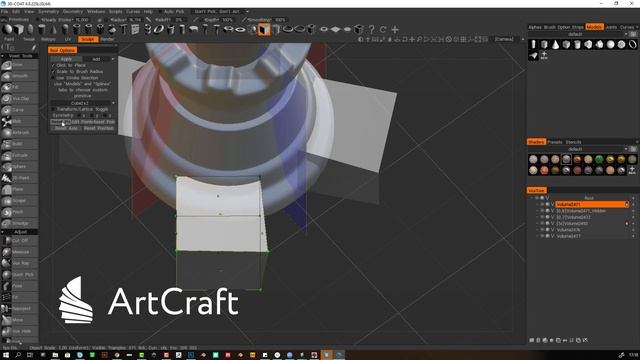Click the Apply button in Tool Options

point(66,59)
